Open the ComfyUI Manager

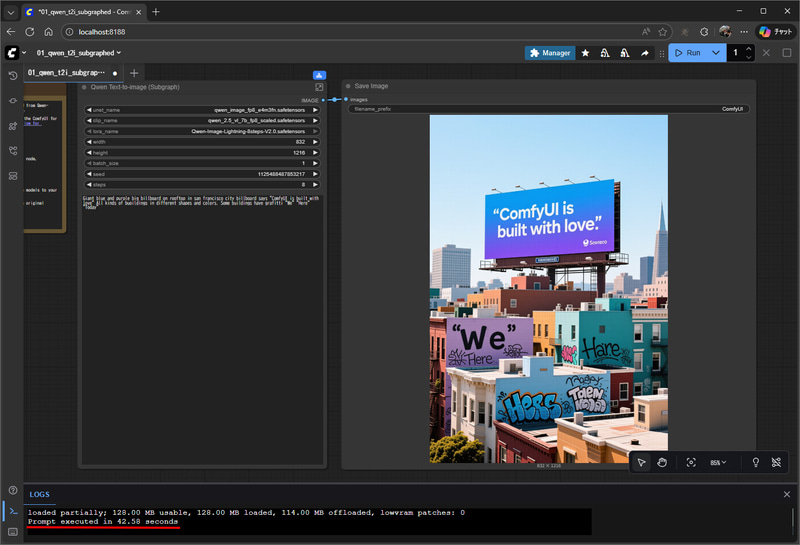point(550,53)
